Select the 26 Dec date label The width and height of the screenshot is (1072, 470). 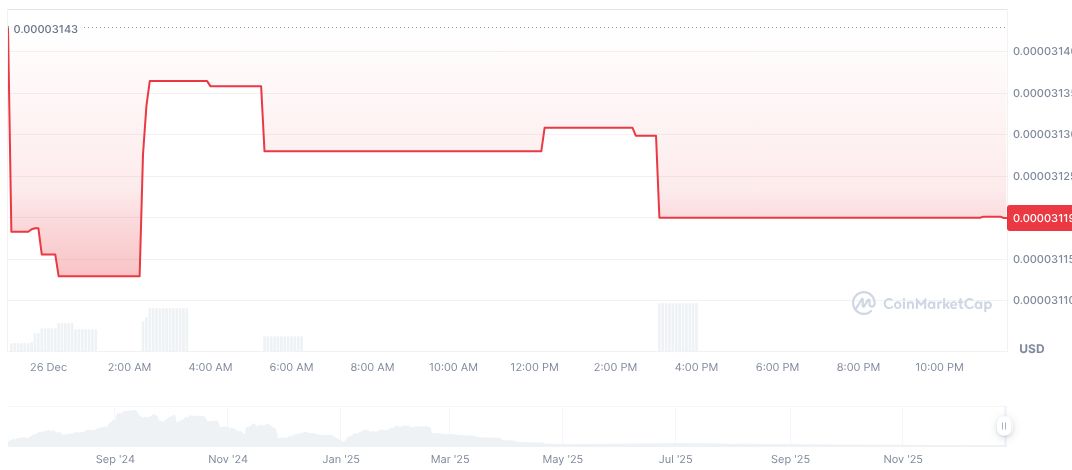coord(48,367)
